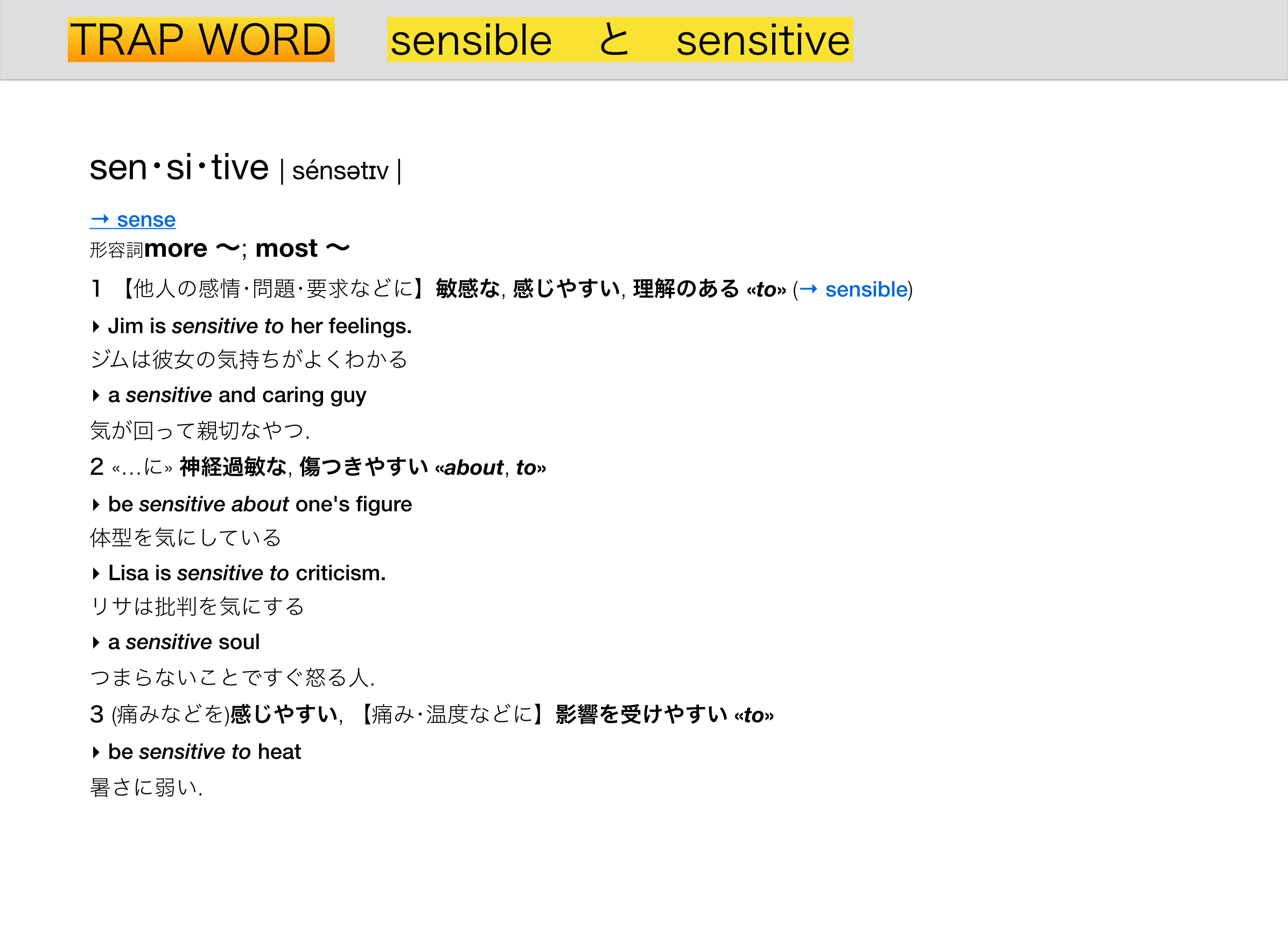1288x944 pixels.
Task: Click the example 'a sensitive and caring guy'
Action: click(237, 396)
